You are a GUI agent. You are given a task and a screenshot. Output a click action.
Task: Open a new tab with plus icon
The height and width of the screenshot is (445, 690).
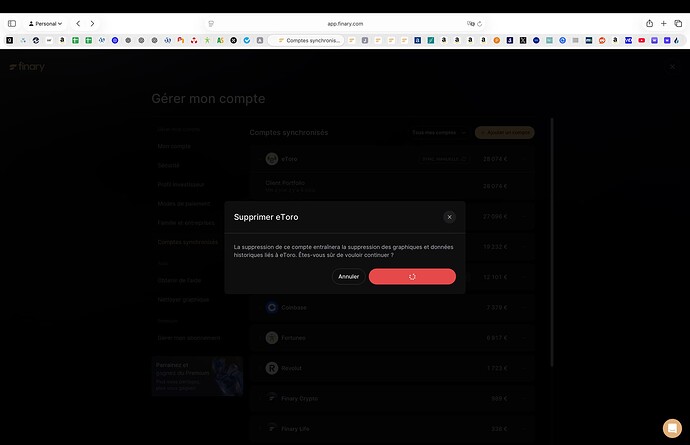click(664, 24)
